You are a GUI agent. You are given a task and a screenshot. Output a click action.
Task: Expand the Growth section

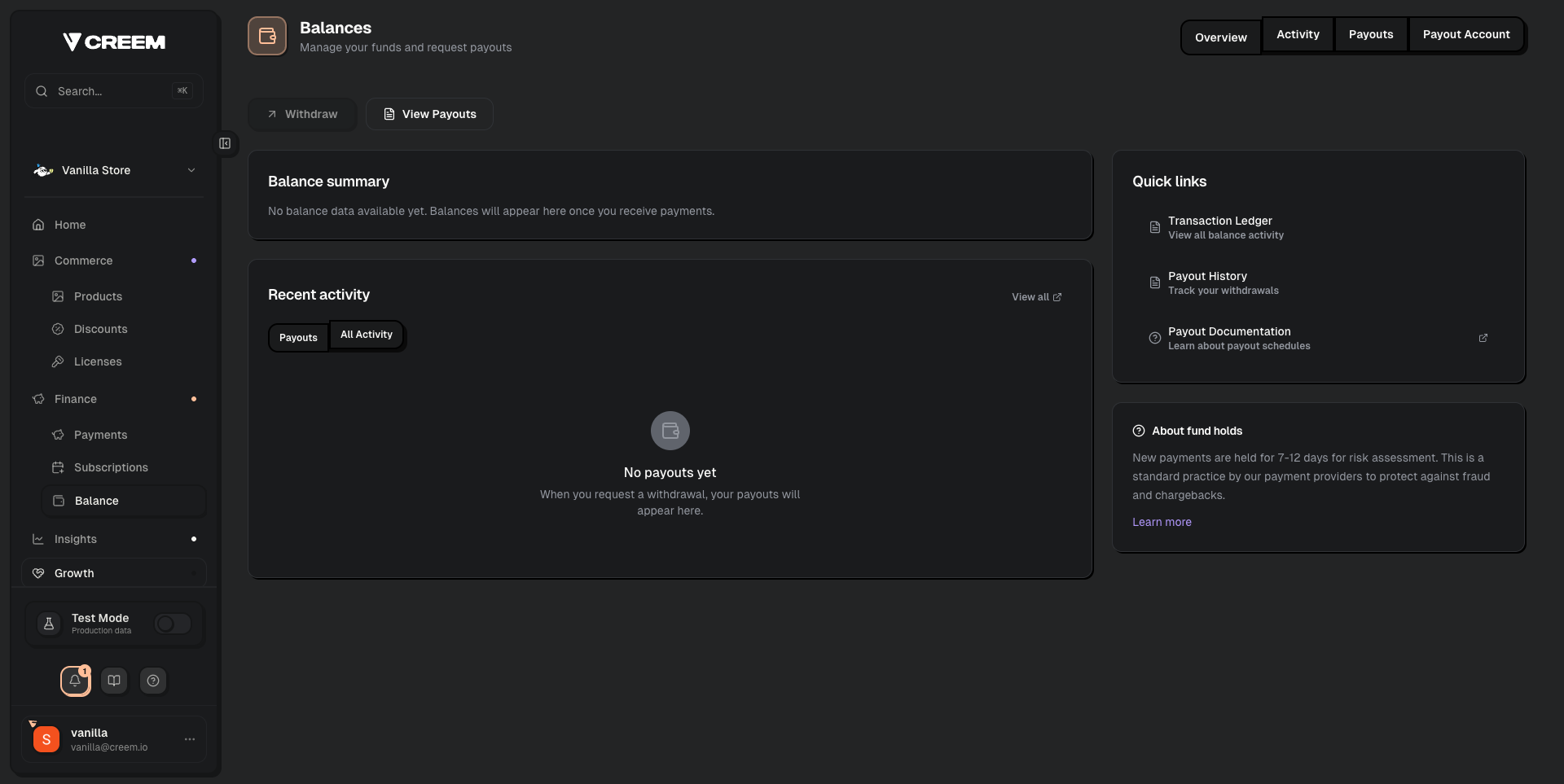114,573
